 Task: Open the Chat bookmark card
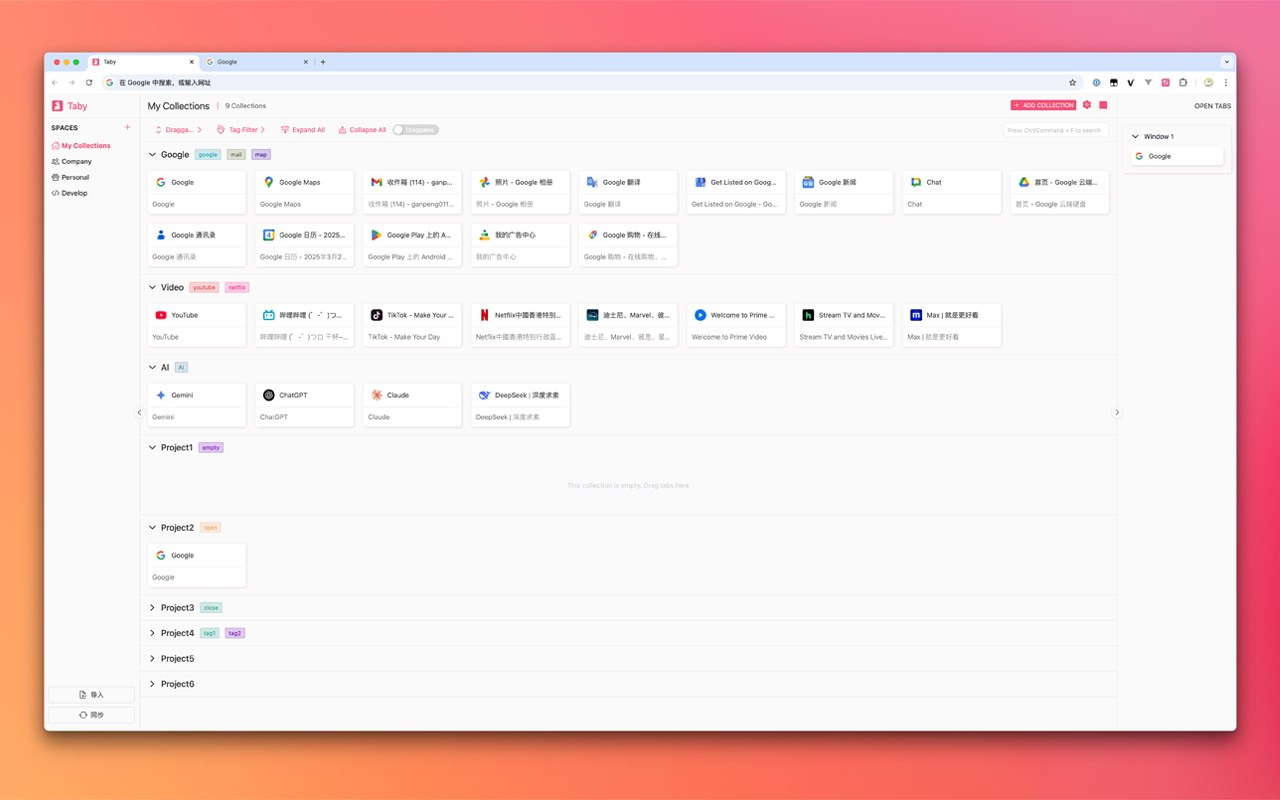pyautogui.click(x=952, y=192)
